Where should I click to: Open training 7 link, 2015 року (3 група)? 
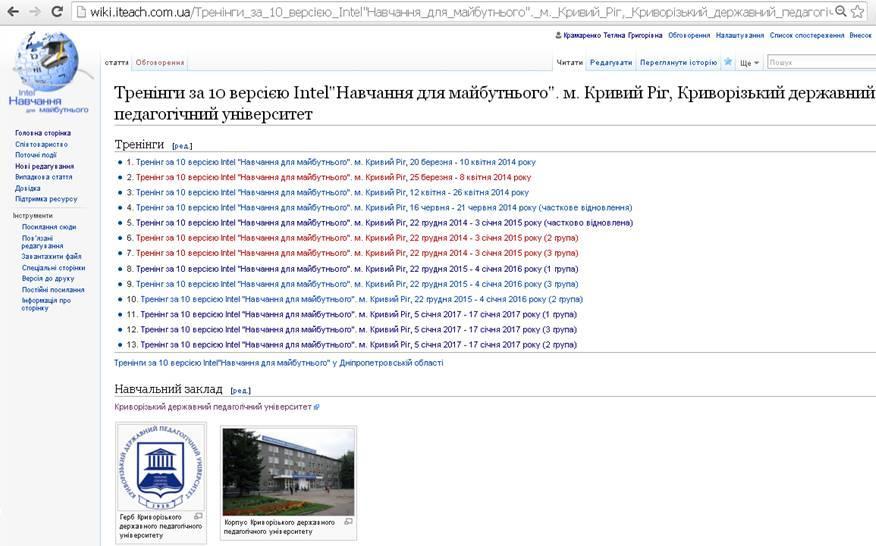(357, 253)
